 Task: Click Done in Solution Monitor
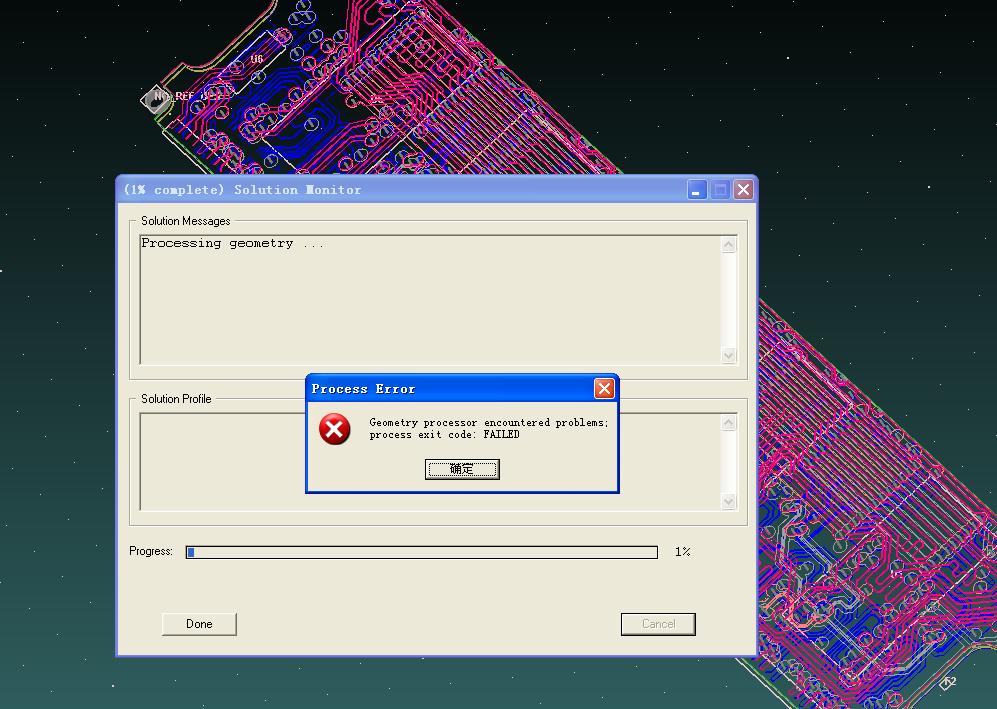(x=199, y=624)
